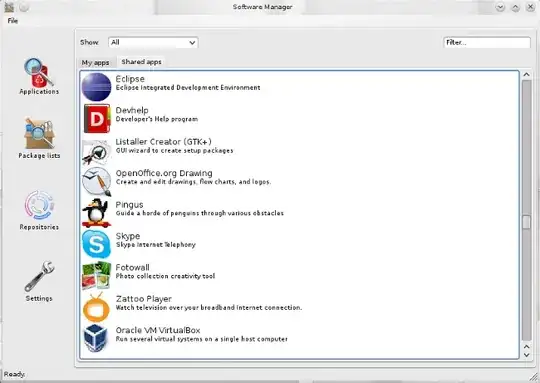Switch to the Shared apps tab

tap(141, 62)
